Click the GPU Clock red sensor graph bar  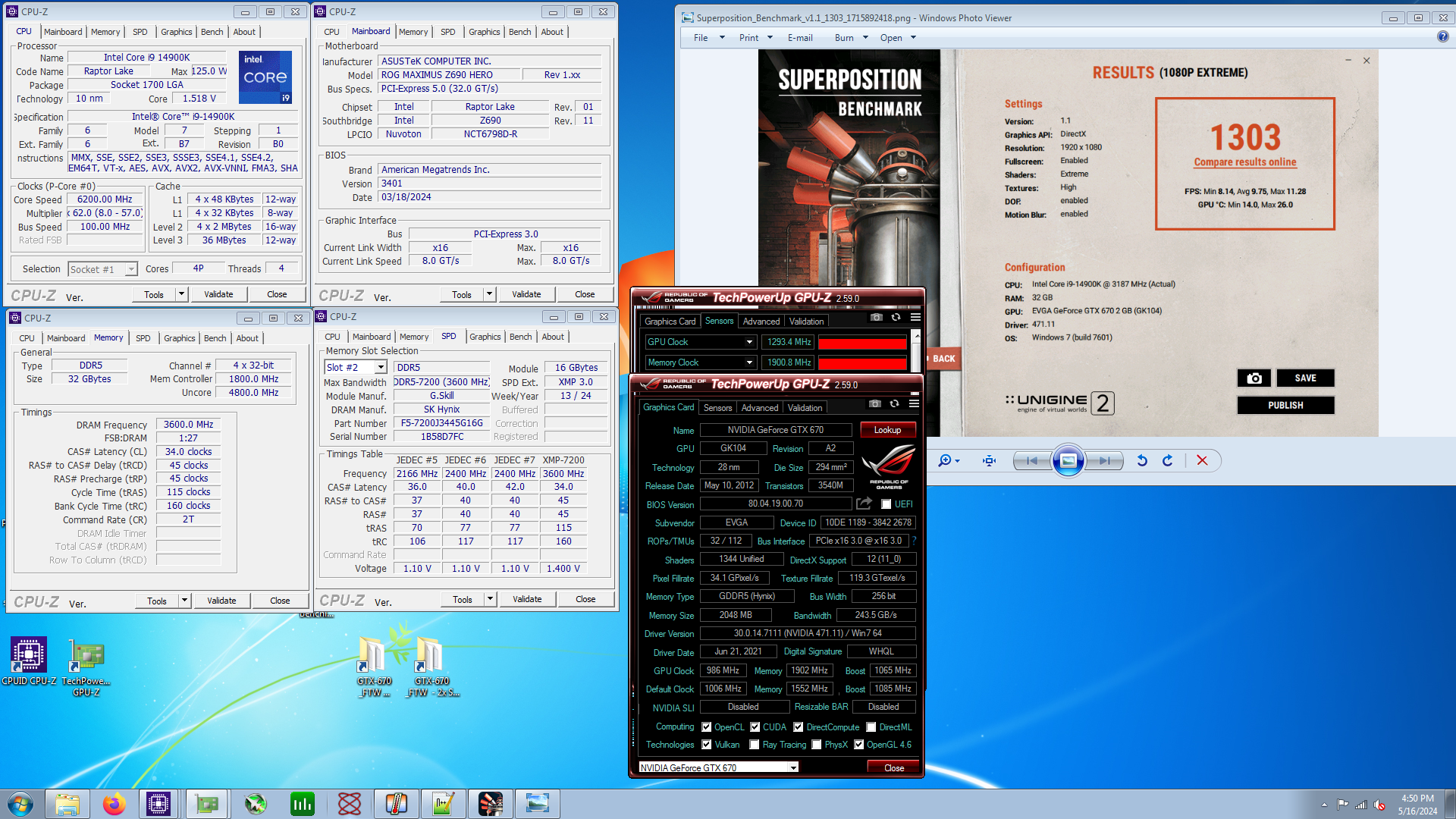pos(862,343)
